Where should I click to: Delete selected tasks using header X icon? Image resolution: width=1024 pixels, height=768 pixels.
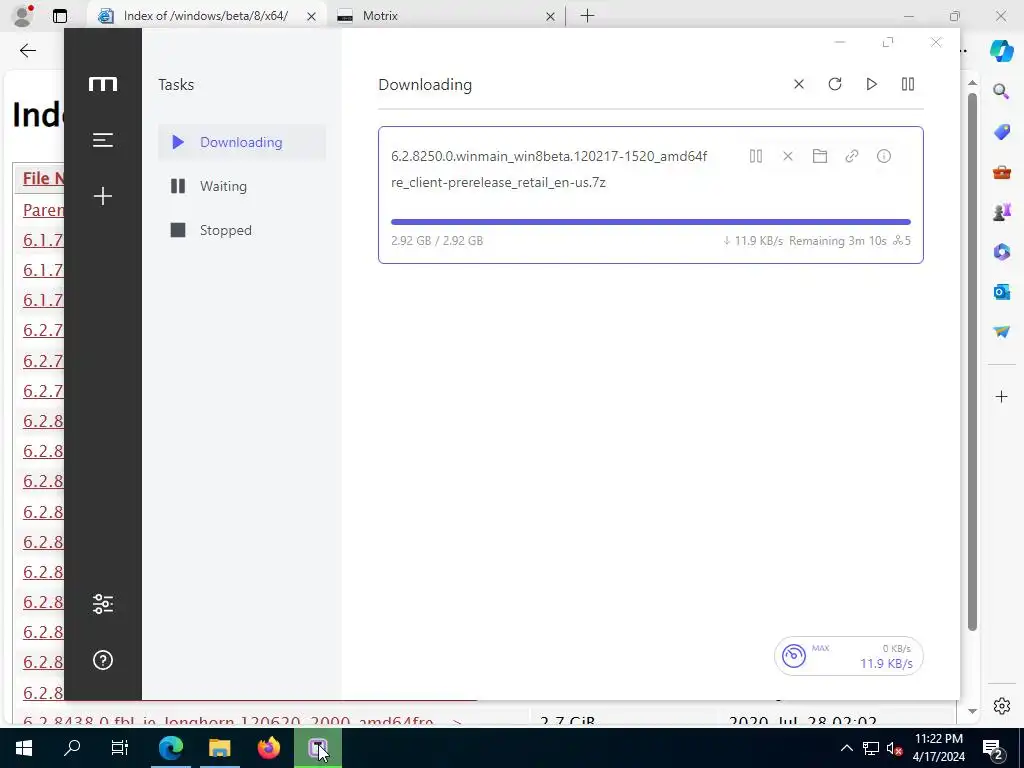pos(799,84)
